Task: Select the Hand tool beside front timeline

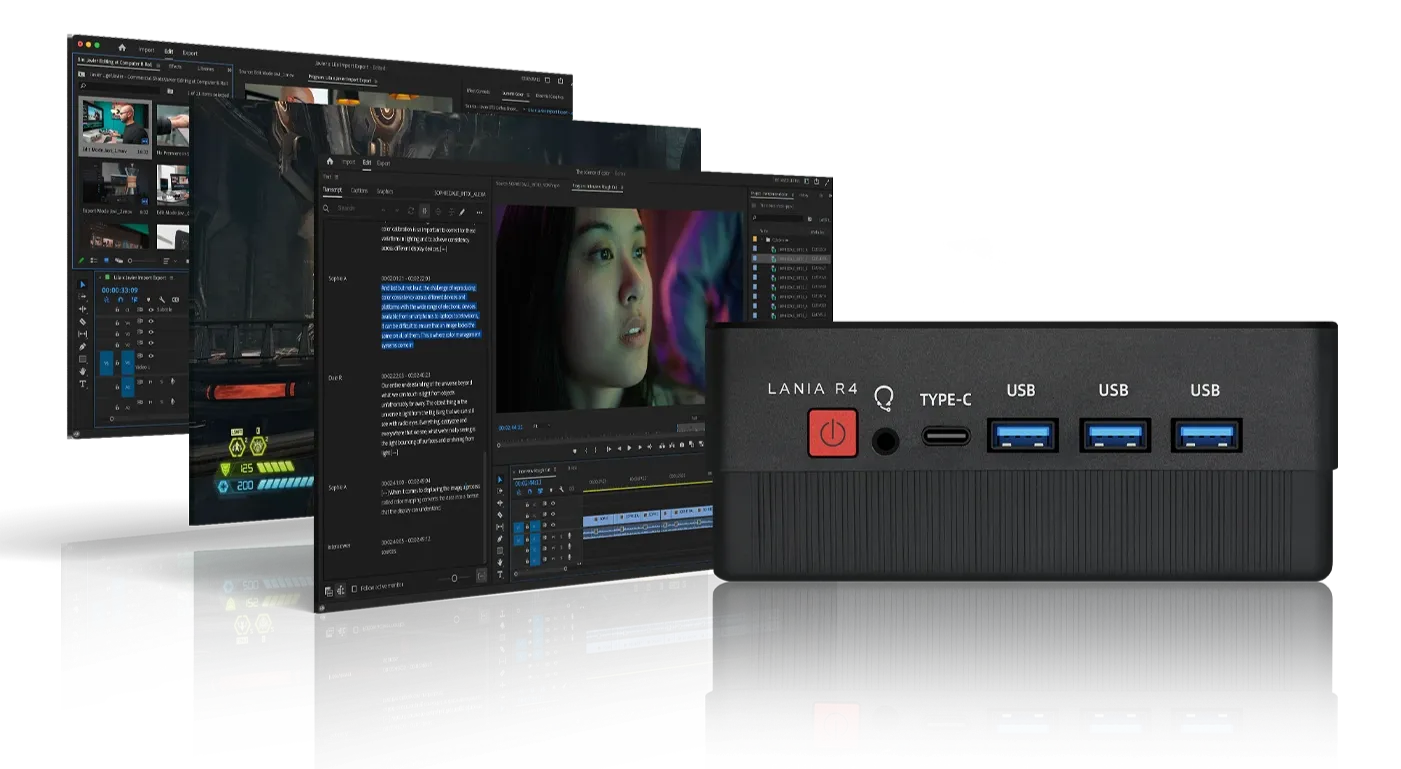Action: coord(501,562)
